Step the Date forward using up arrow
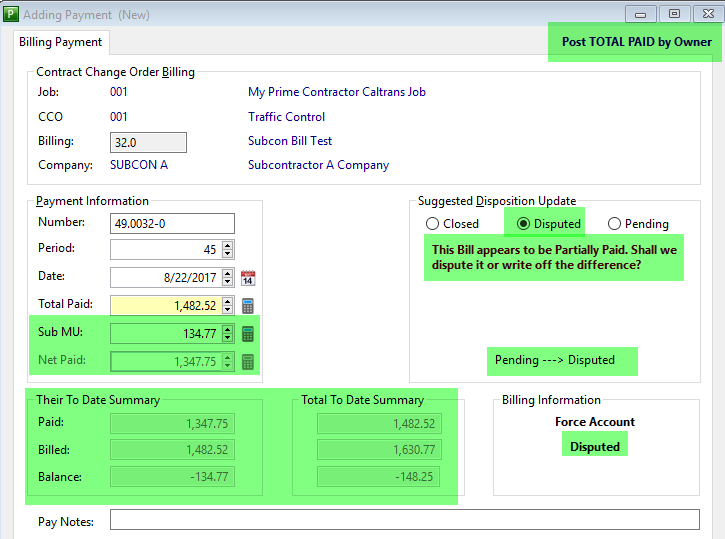Screen dimensions: 725x539 click(x=227, y=274)
